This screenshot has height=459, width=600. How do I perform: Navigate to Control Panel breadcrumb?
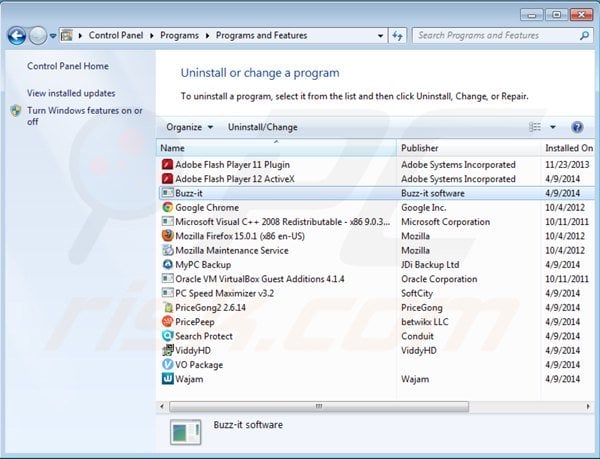click(x=116, y=36)
